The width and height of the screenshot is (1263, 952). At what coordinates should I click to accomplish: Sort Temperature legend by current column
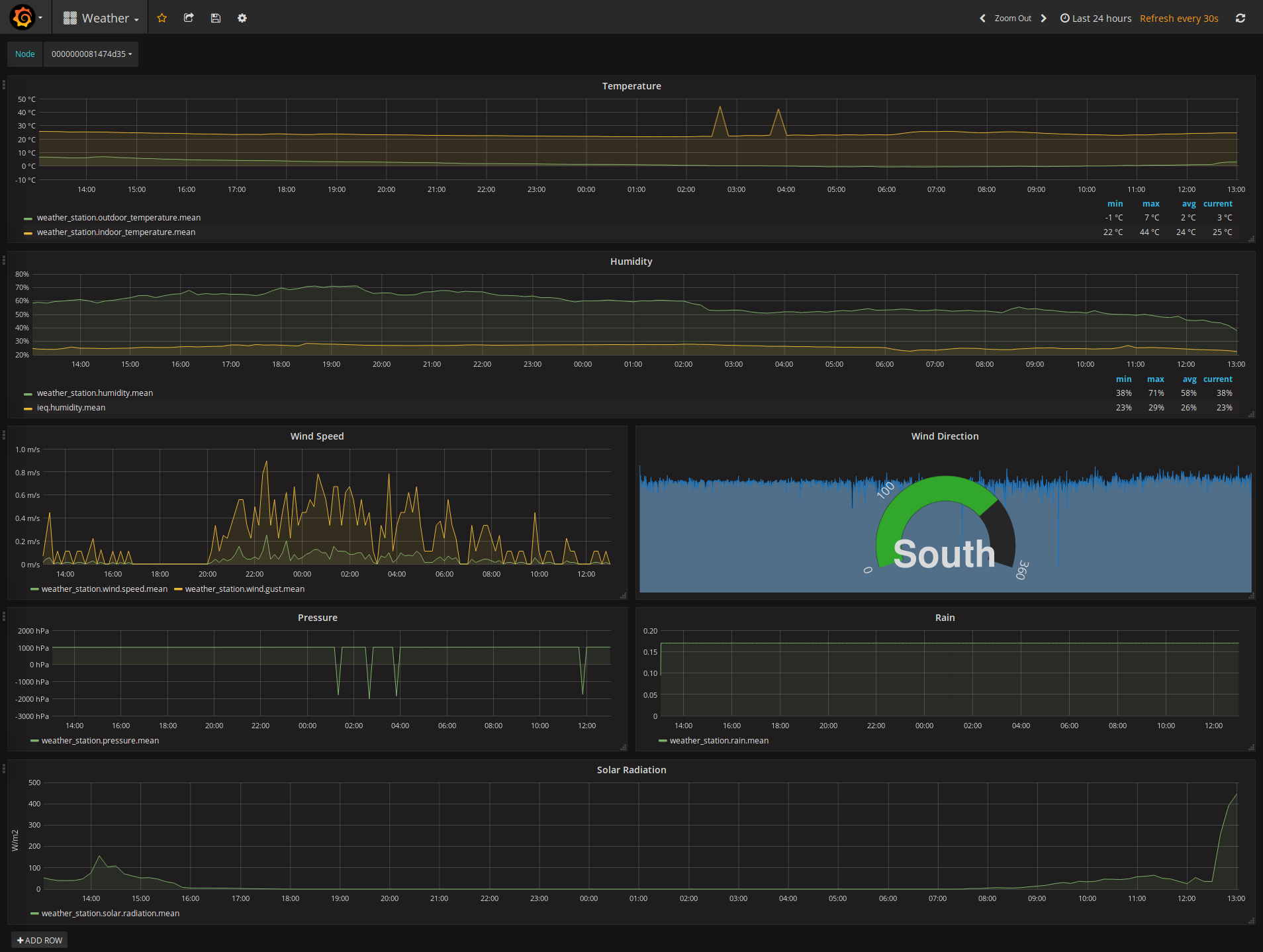point(1217,204)
